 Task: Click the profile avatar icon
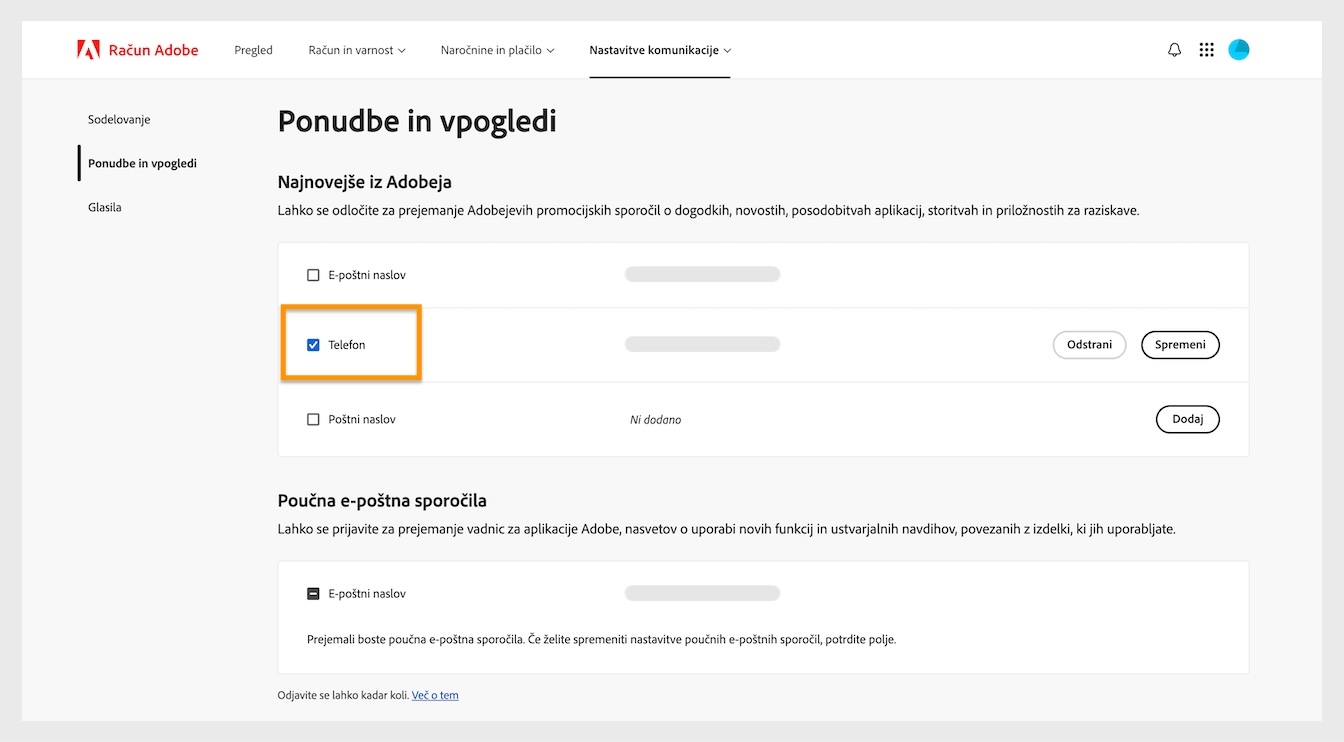click(1239, 49)
